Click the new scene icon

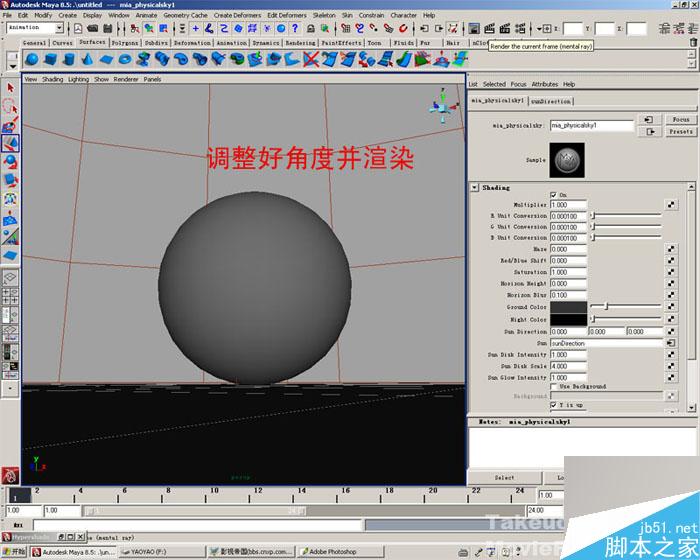(x=78, y=29)
